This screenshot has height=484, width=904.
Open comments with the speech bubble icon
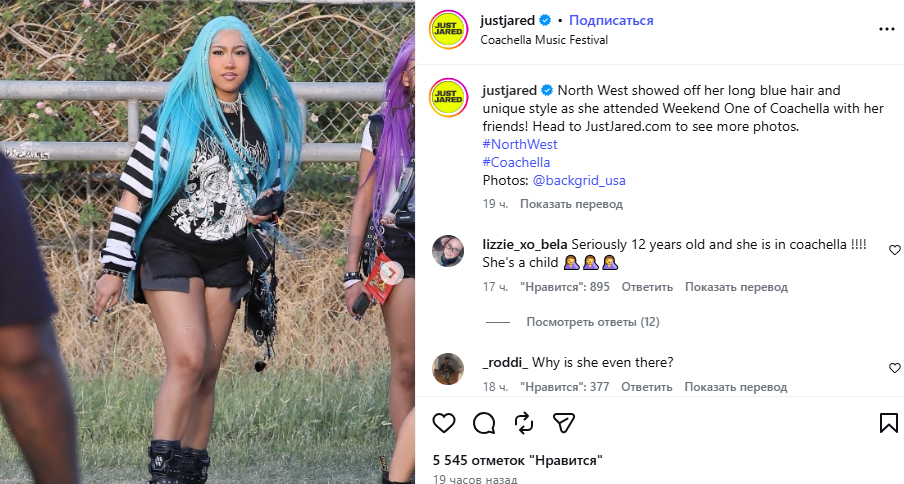(484, 424)
